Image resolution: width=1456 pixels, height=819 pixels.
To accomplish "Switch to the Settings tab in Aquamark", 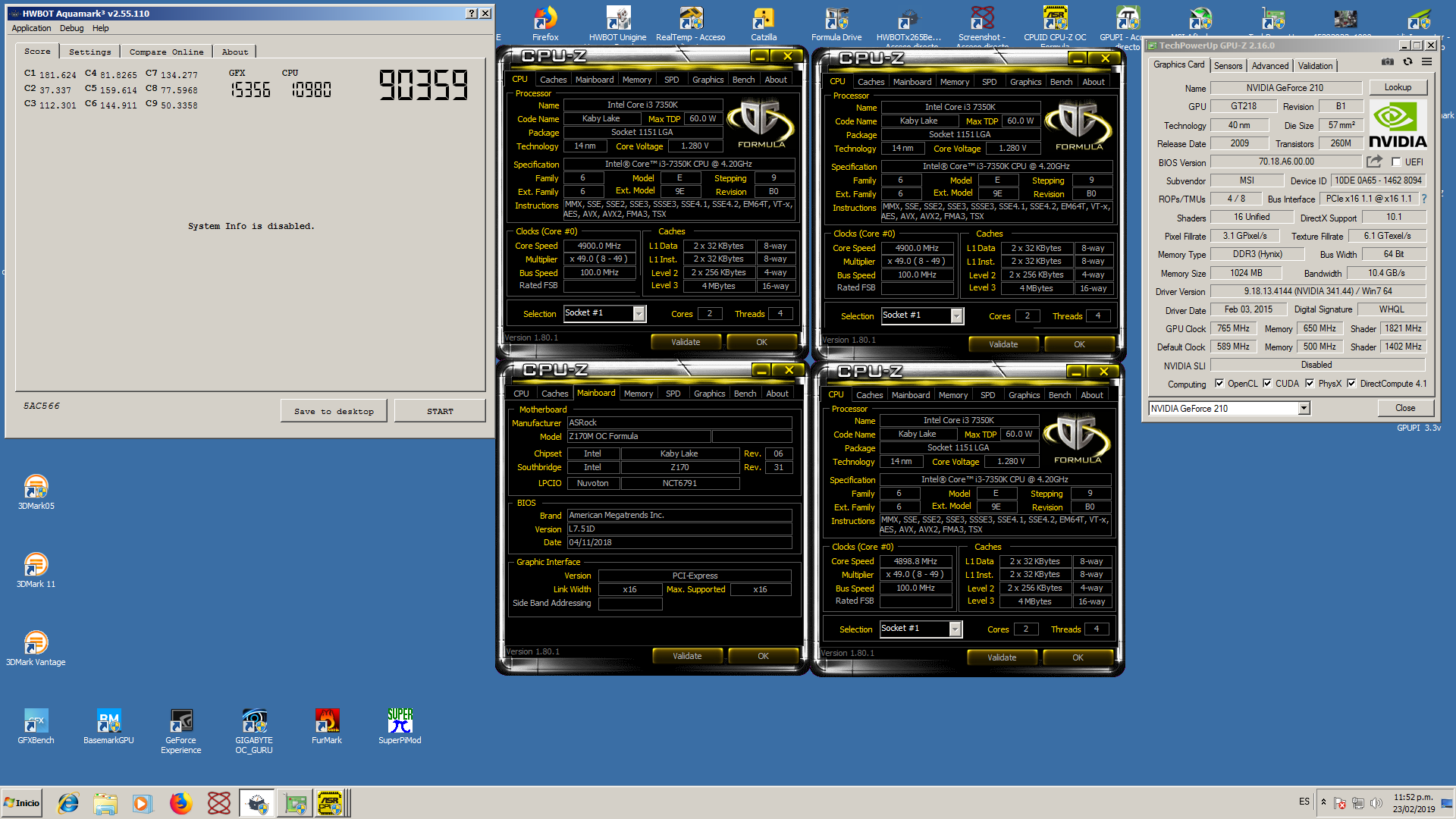I will [89, 52].
